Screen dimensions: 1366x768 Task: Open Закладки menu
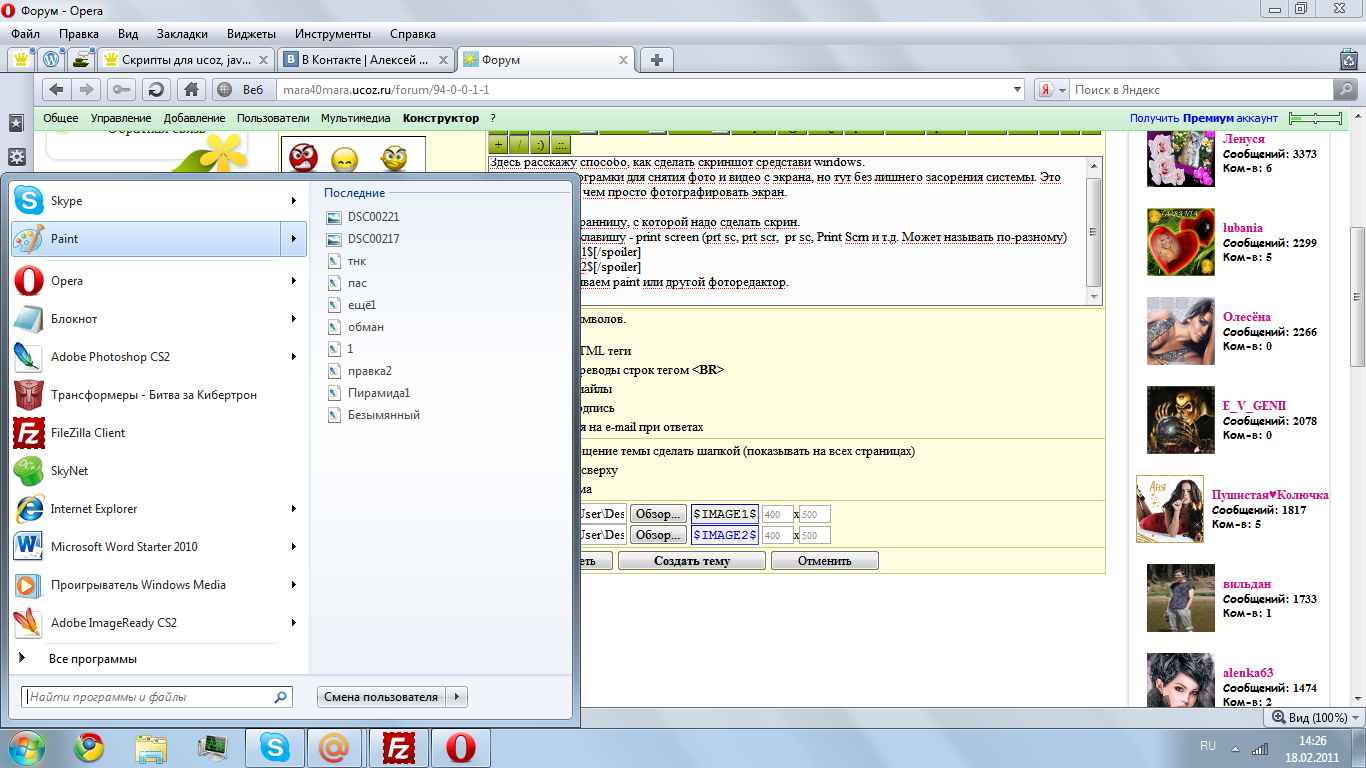click(182, 34)
